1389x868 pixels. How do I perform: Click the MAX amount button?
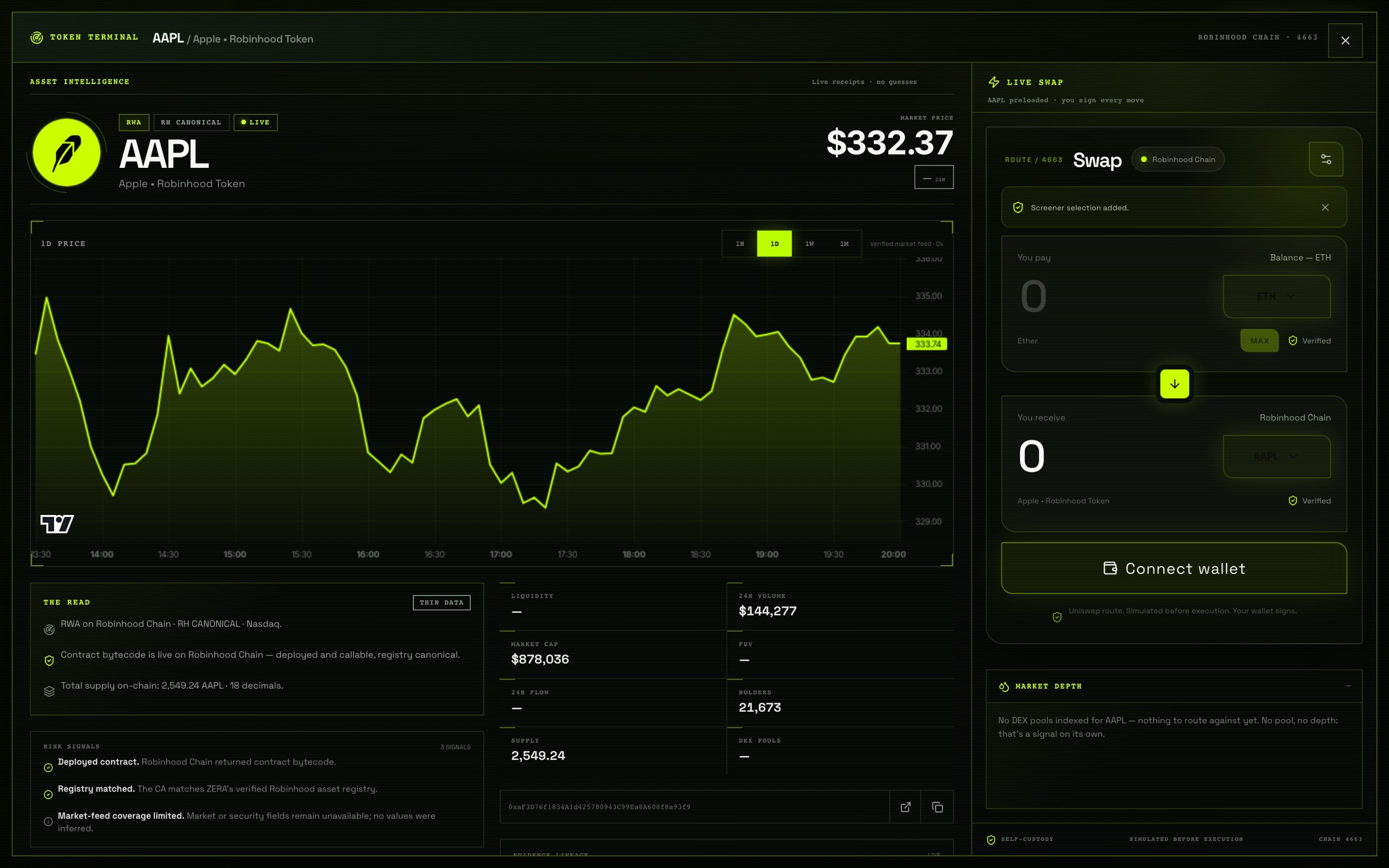click(1259, 341)
